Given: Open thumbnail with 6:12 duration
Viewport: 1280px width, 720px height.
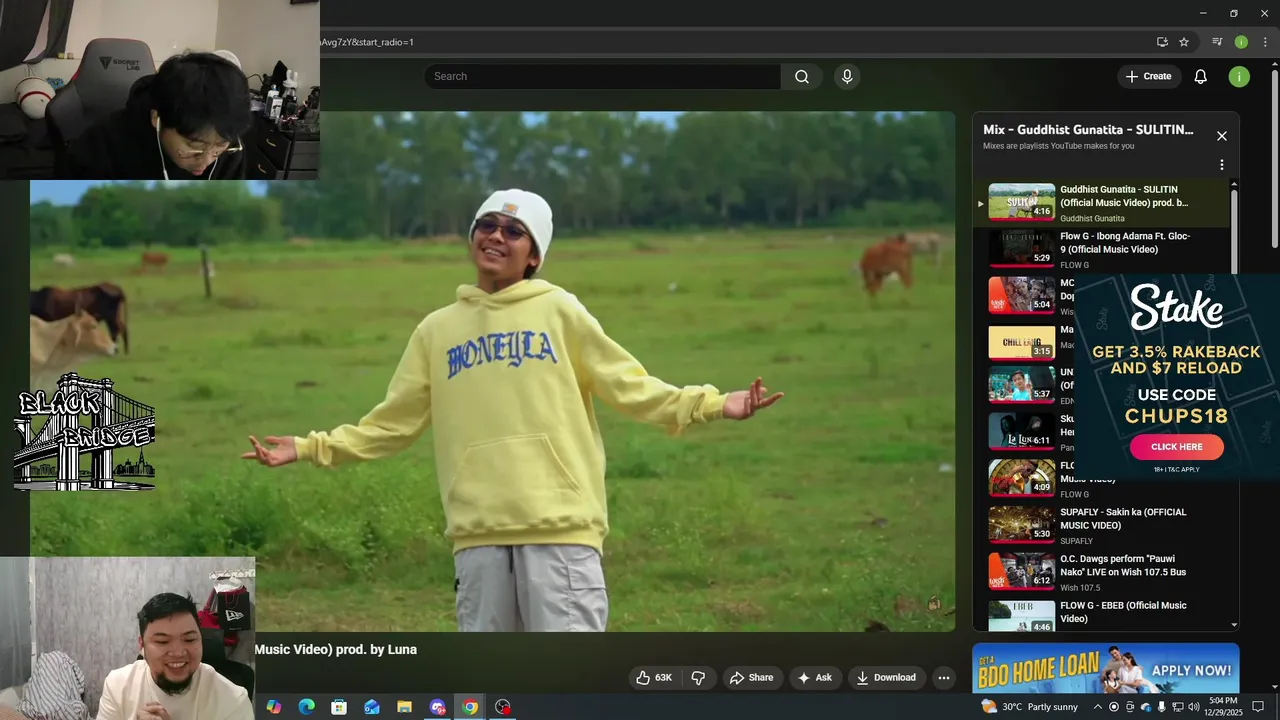Looking at the screenshot, I should 1022,571.
